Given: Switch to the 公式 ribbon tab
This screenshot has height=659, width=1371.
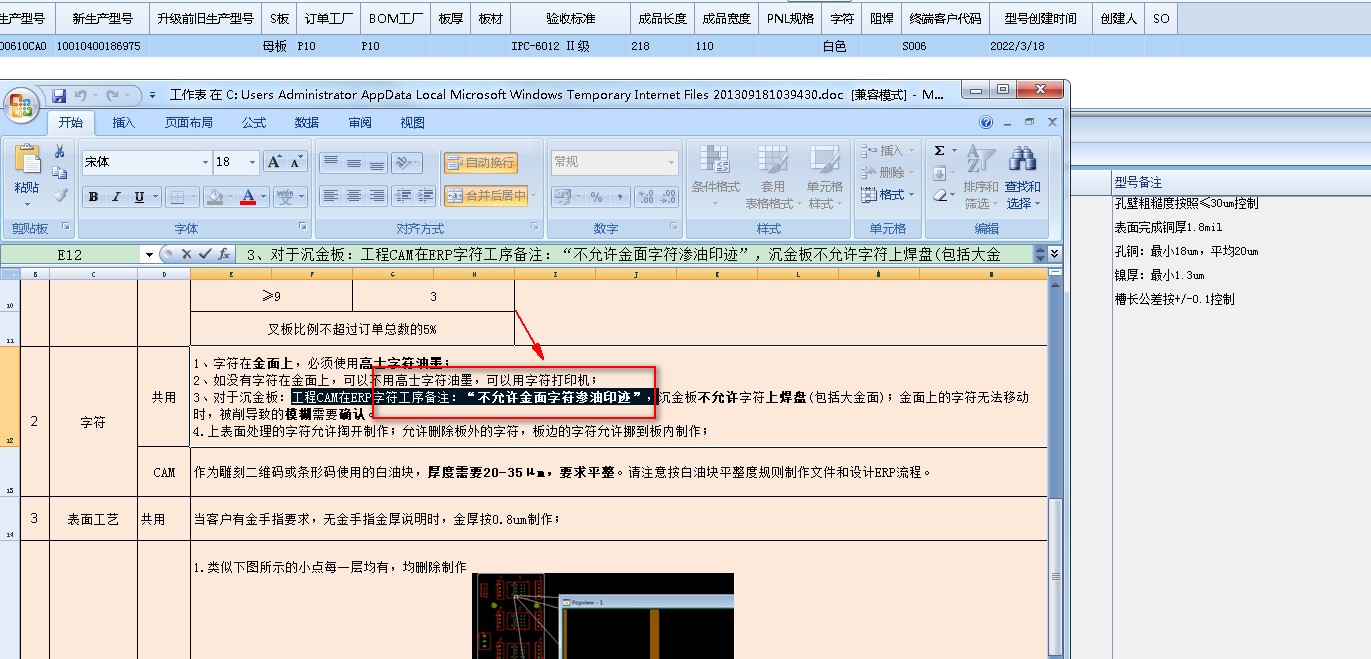Looking at the screenshot, I should pyautogui.click(x=254, y=123).
